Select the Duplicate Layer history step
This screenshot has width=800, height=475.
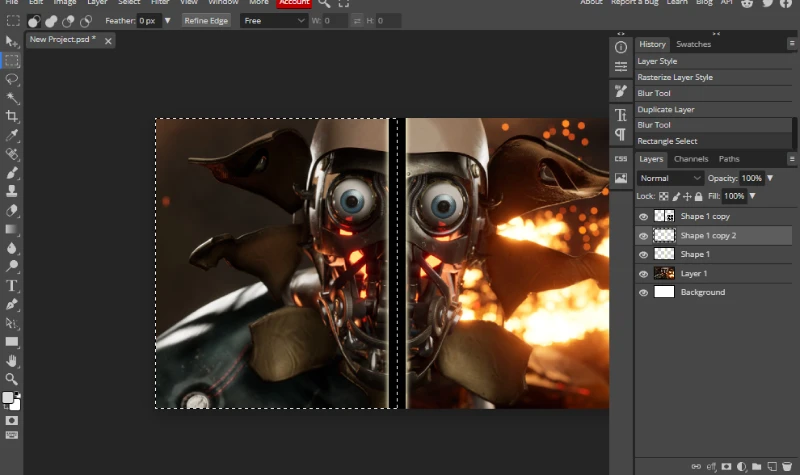tap(713, 110)
